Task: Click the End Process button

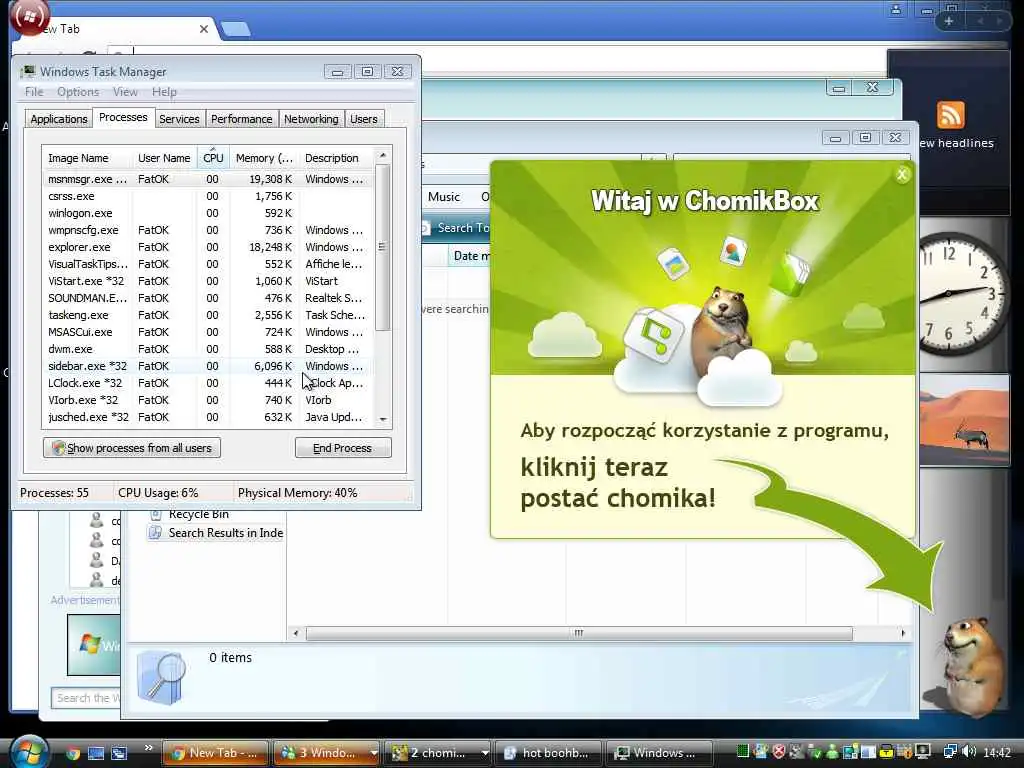Action: 343,448
